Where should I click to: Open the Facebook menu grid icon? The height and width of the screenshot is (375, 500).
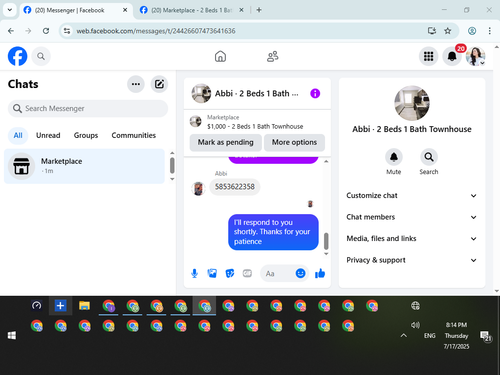(428, 56)
